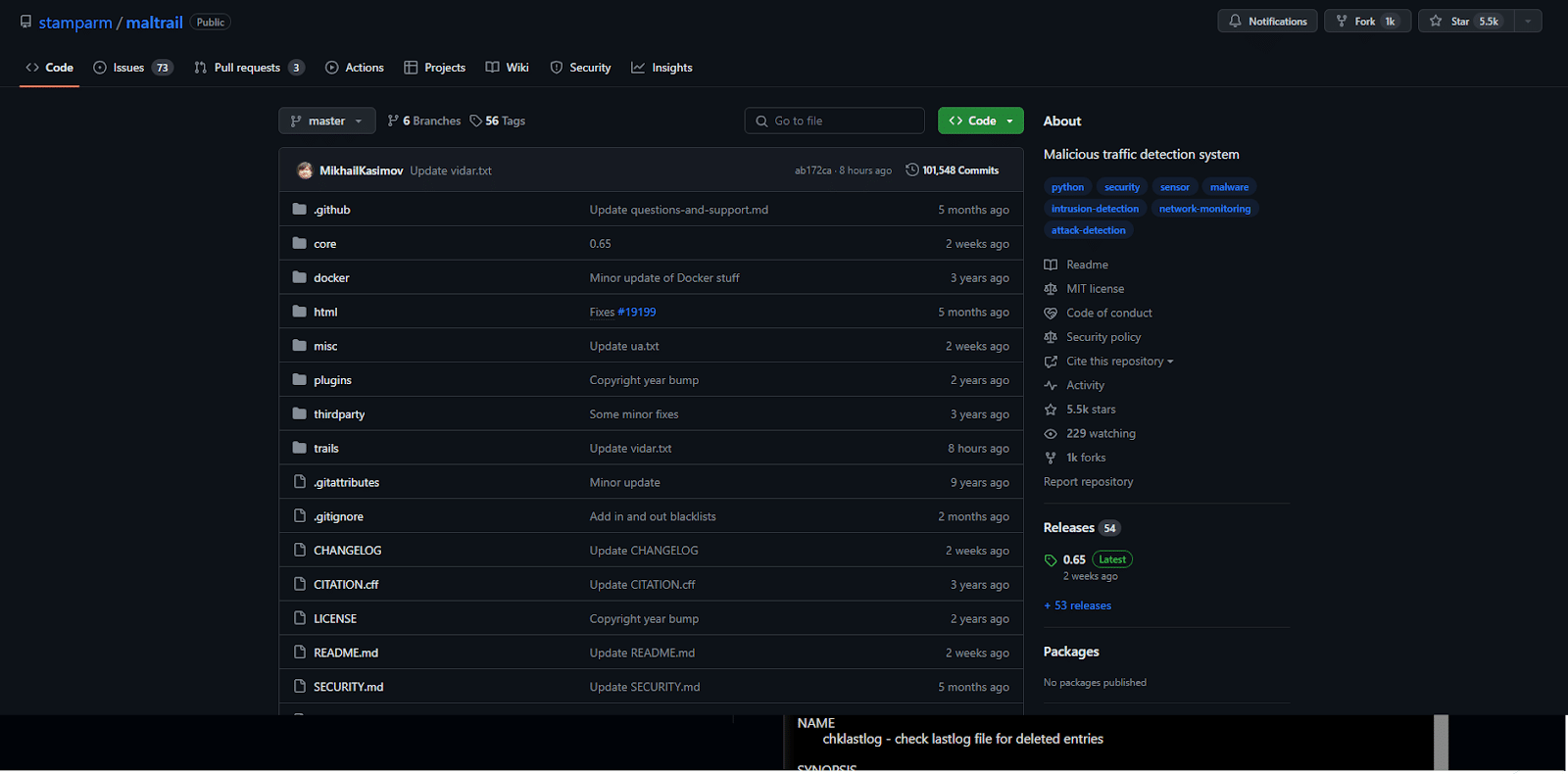The height and width of the screenshot is (774, 1568).
Task: Open the #19199 issue link
Action: [637, 312]
